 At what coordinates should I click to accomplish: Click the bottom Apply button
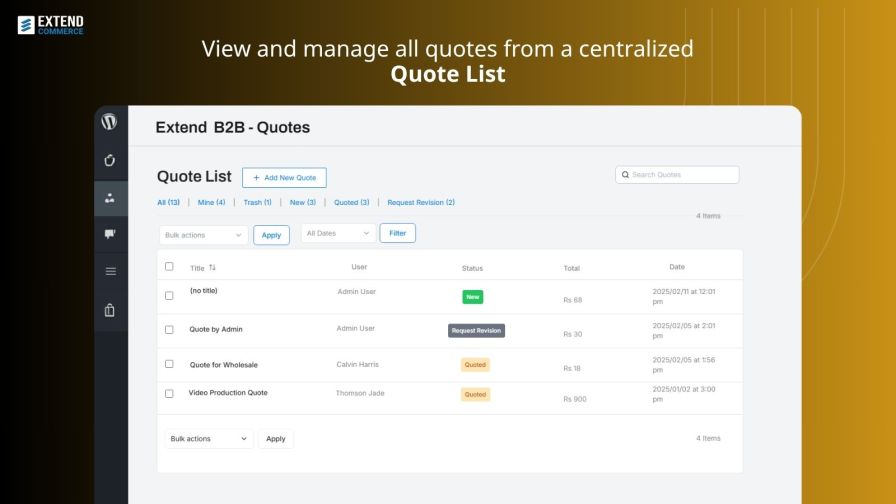coord(275,439)
